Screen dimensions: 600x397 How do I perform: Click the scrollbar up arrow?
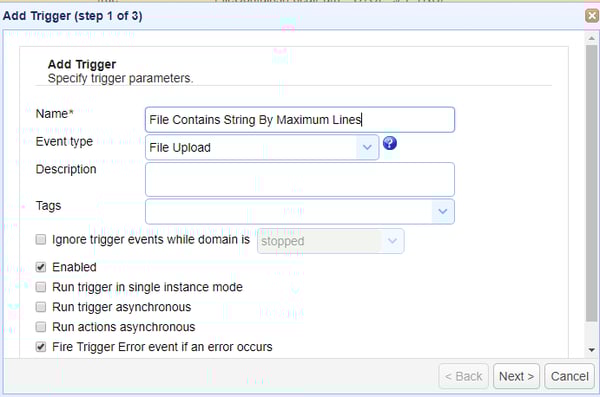(592, 38)
